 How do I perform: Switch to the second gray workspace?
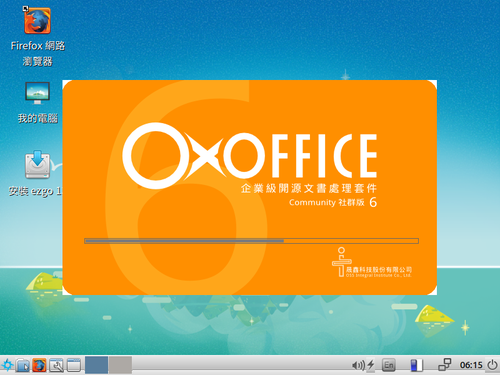click(120, 365)
